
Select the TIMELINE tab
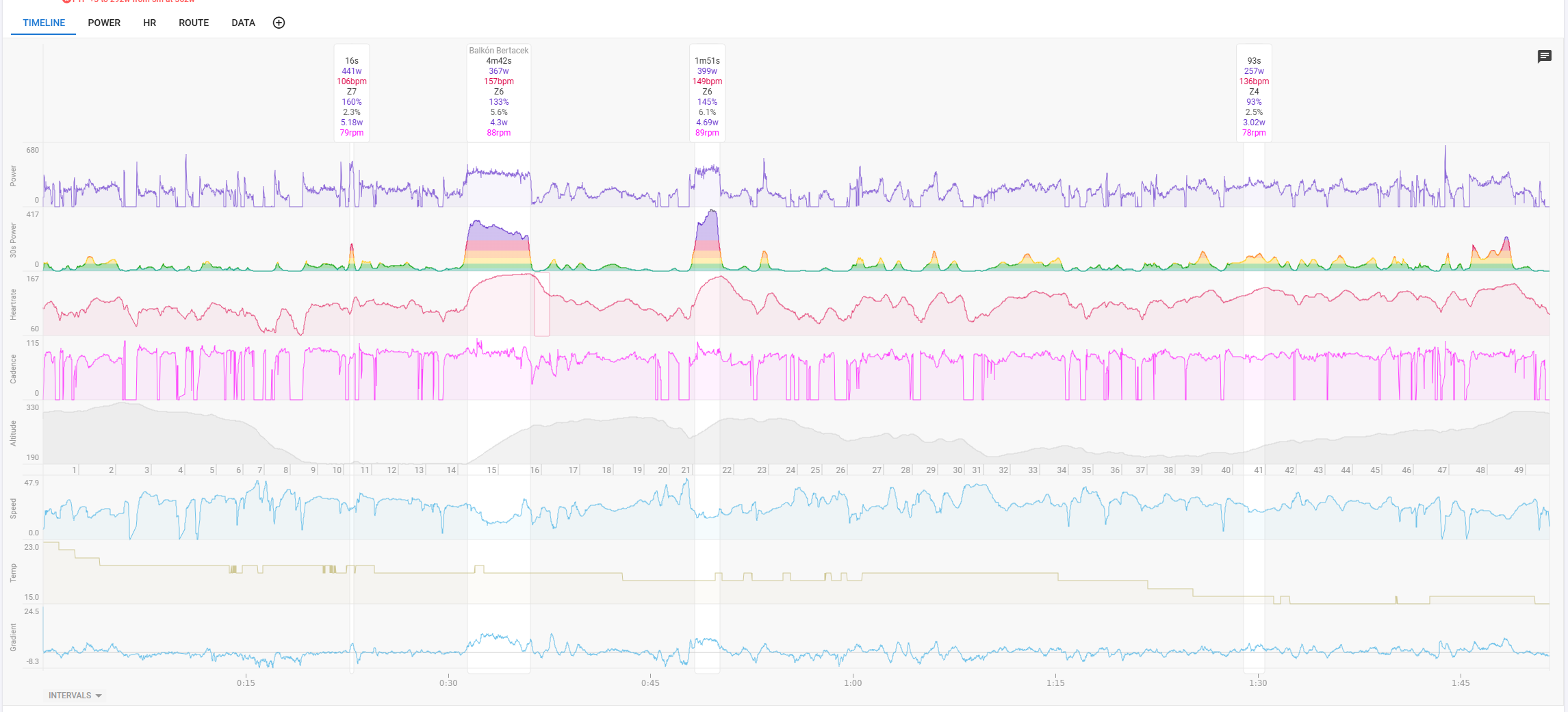[x=44, y=23]
